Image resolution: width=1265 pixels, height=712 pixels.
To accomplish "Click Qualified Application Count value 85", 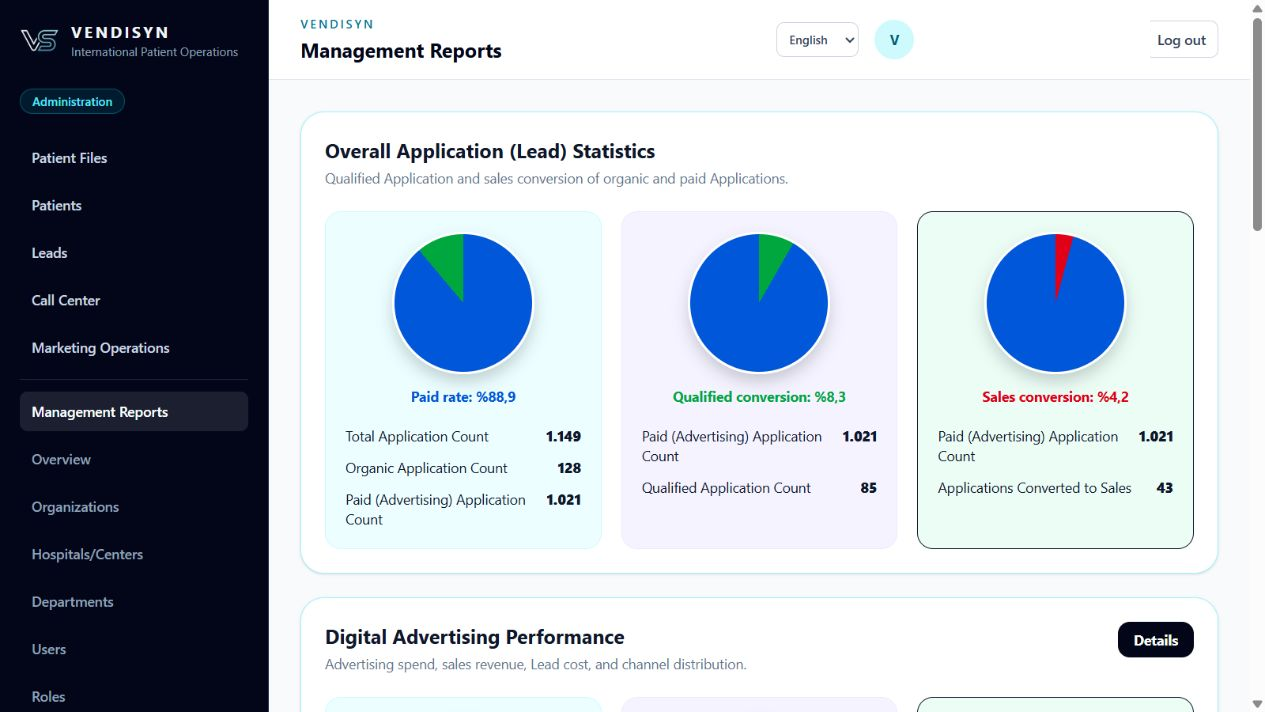I will pos(868,488).
